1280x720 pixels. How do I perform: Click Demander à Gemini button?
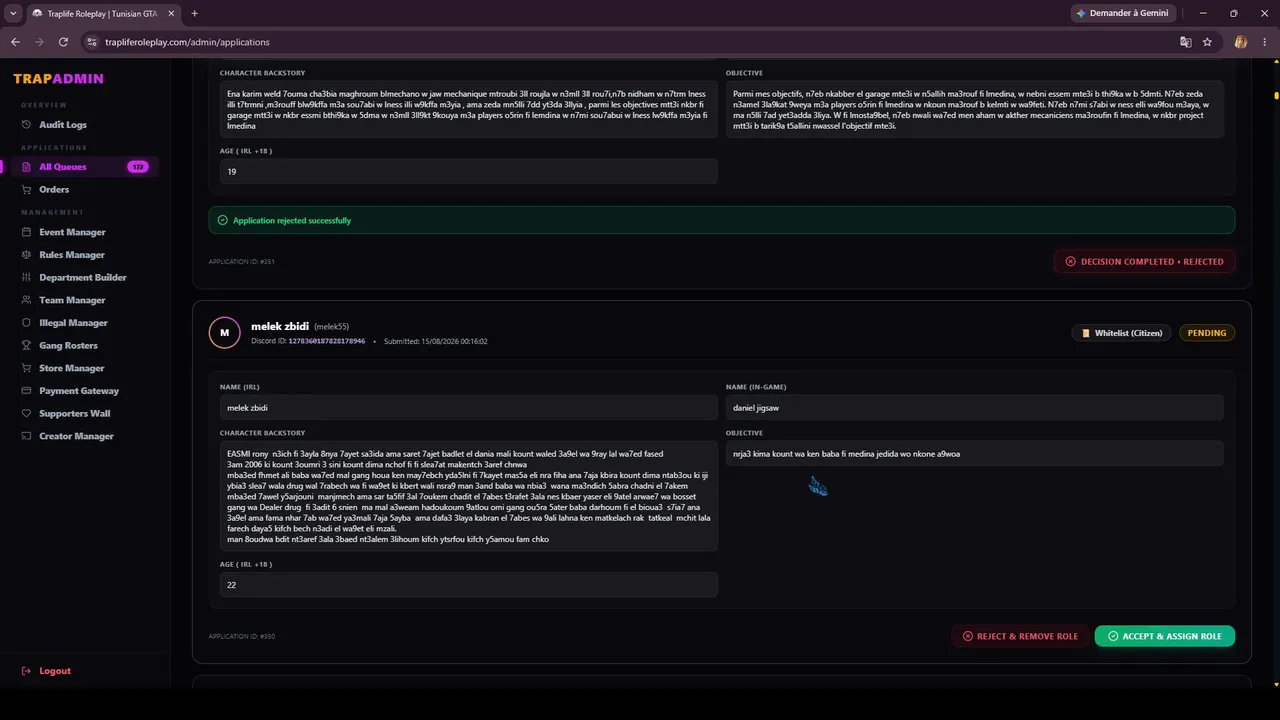(x=1124, y=13)
